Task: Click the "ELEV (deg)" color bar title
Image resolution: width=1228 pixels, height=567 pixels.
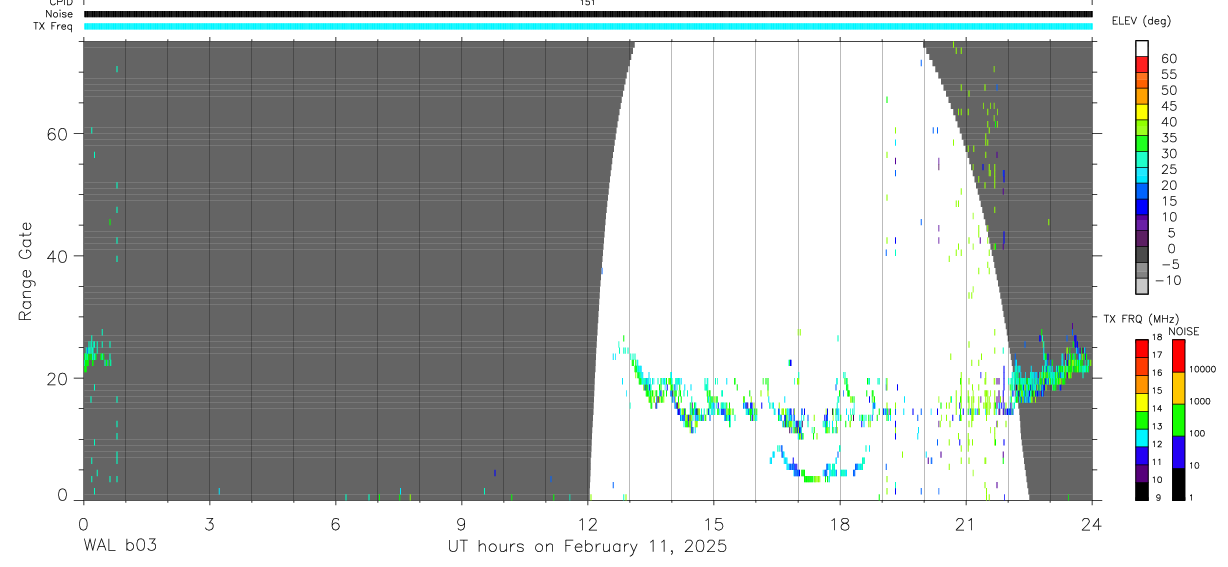Action: pyautogui.click(x=1141, y=21)
